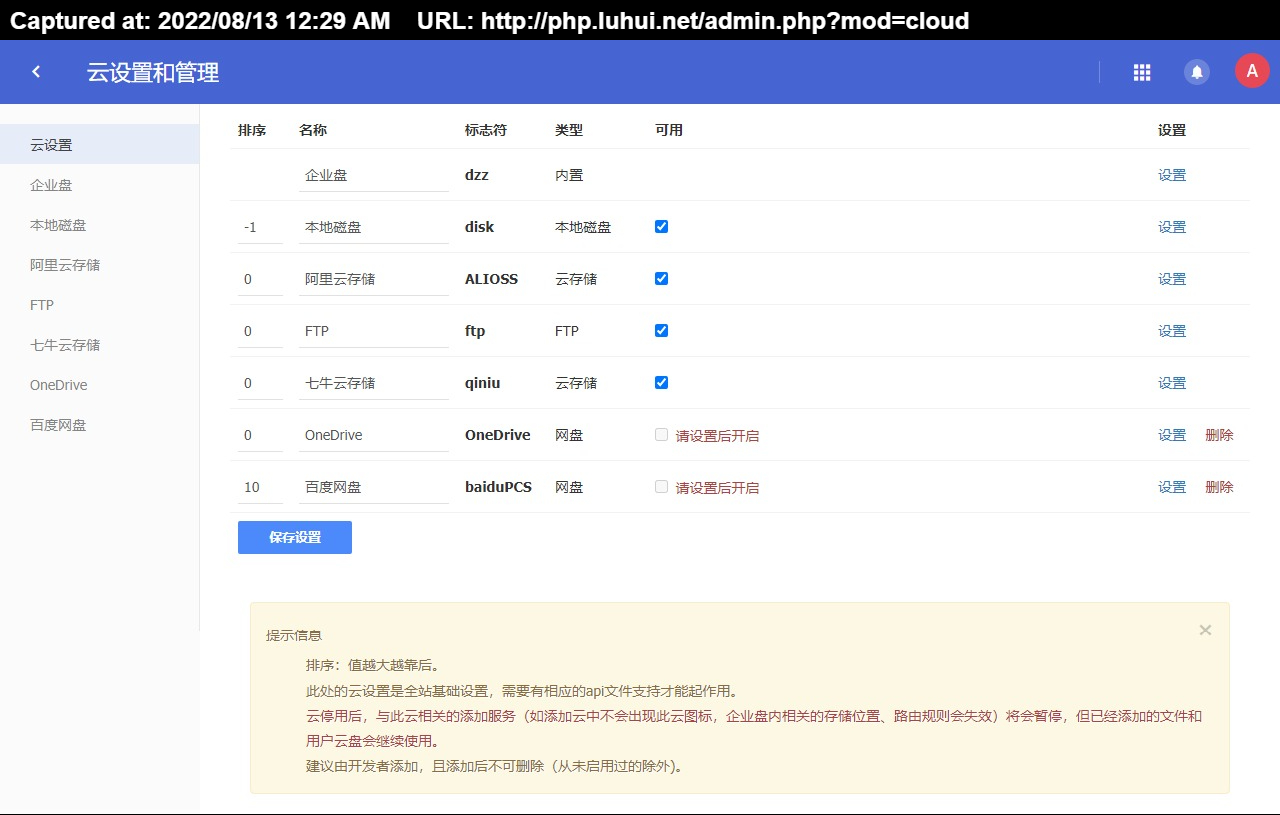
Task: Open 本地磁盘 in the sidebar
Action: (99, 225)
